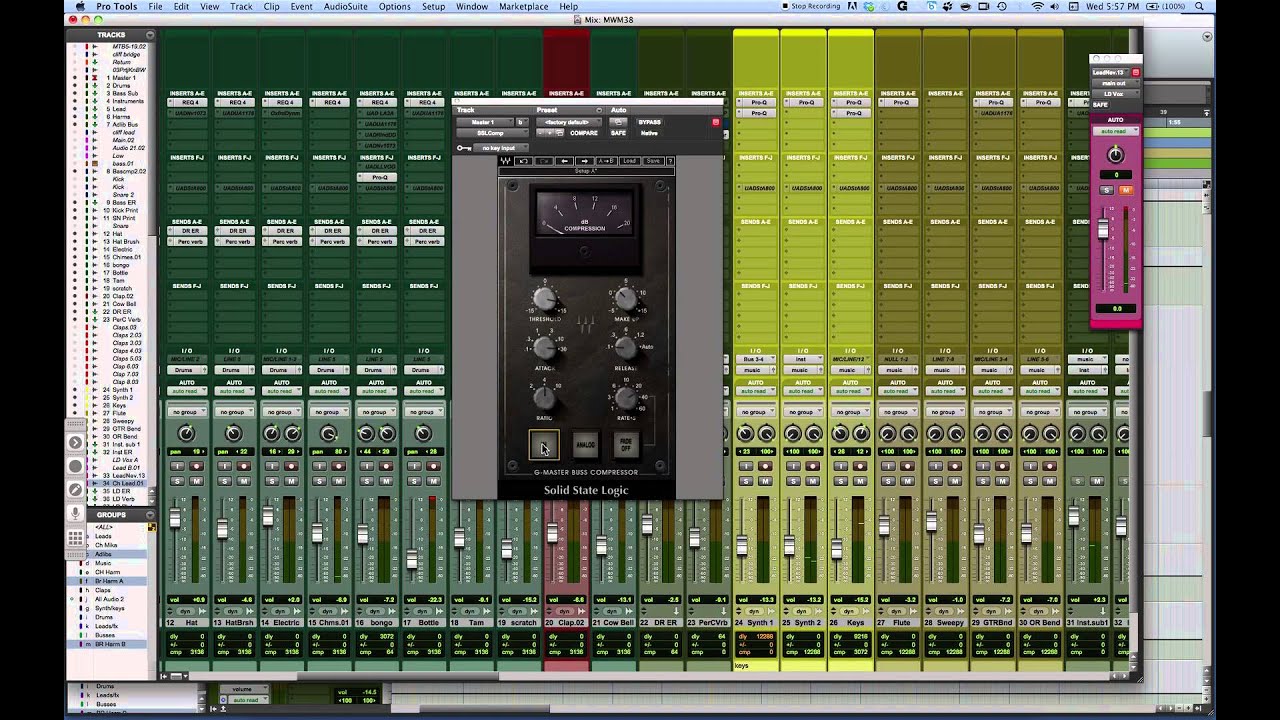This screenshot has width=1280, height=720.
Task: Click Save in Waves toolbar
Action: (x=653, y=161)
